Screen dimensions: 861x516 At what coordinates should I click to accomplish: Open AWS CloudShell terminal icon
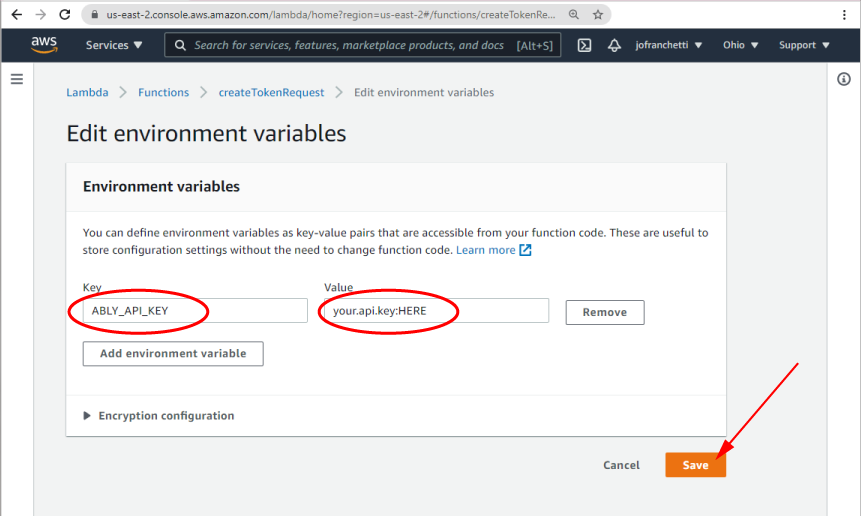[584, 45]
